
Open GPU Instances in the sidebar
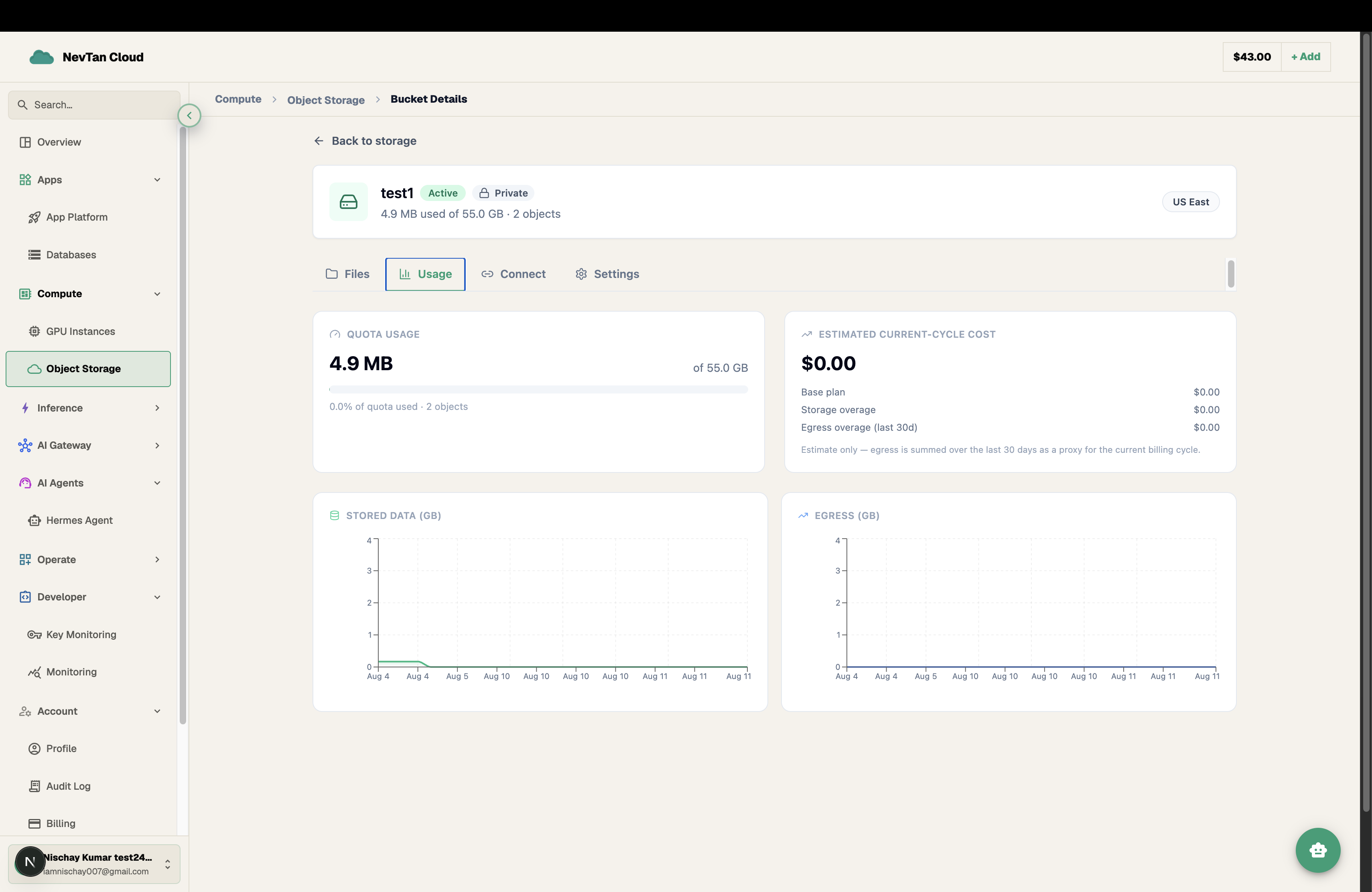[88, 331]
